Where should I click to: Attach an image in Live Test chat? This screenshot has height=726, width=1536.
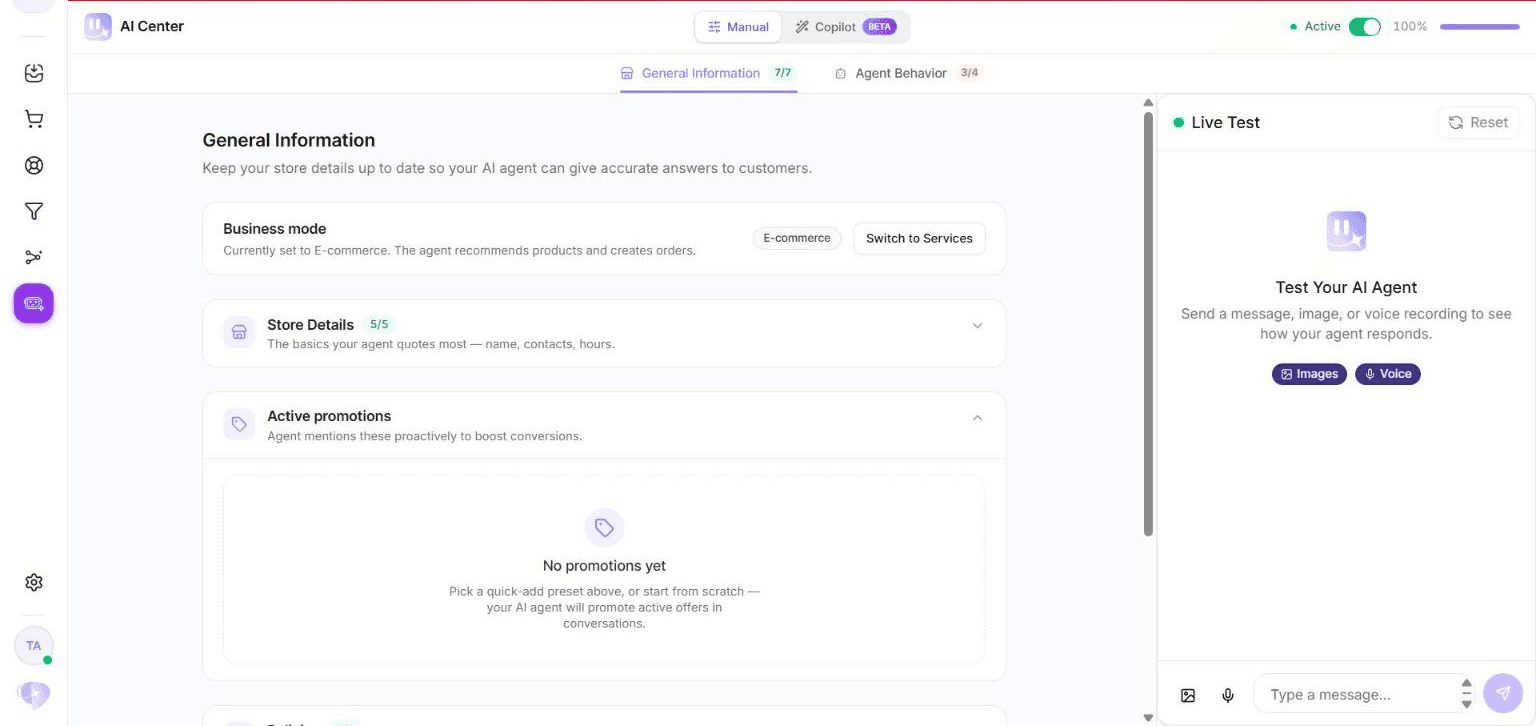click(1188, 695)
